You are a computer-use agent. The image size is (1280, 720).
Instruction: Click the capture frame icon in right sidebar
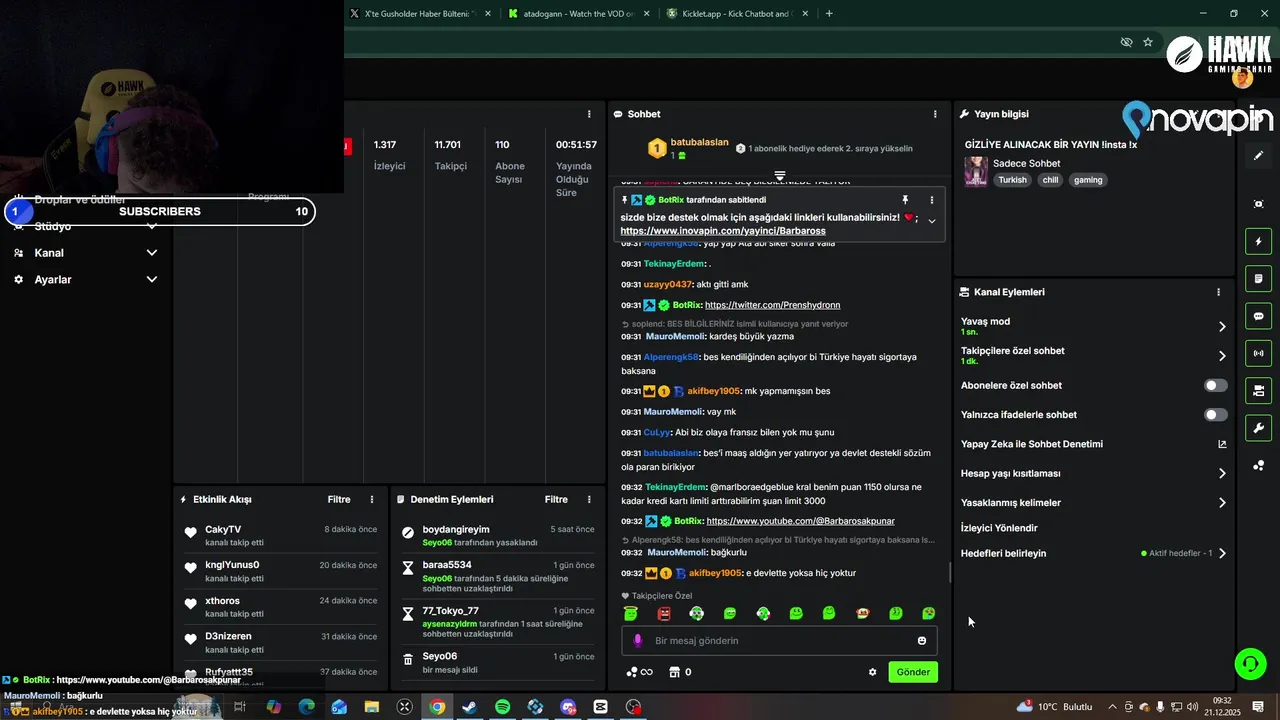tap(1258, 204)
